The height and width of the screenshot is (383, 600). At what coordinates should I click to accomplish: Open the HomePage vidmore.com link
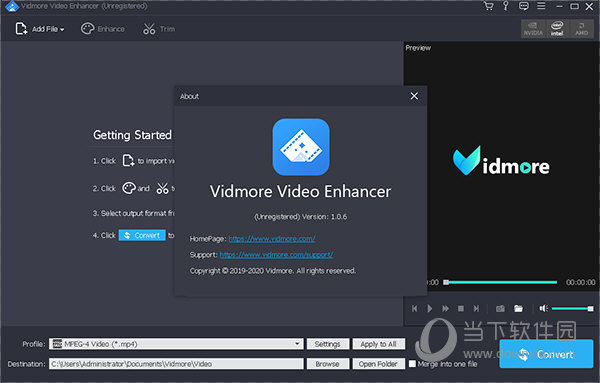pyautogui.click(x=272, y=239)
